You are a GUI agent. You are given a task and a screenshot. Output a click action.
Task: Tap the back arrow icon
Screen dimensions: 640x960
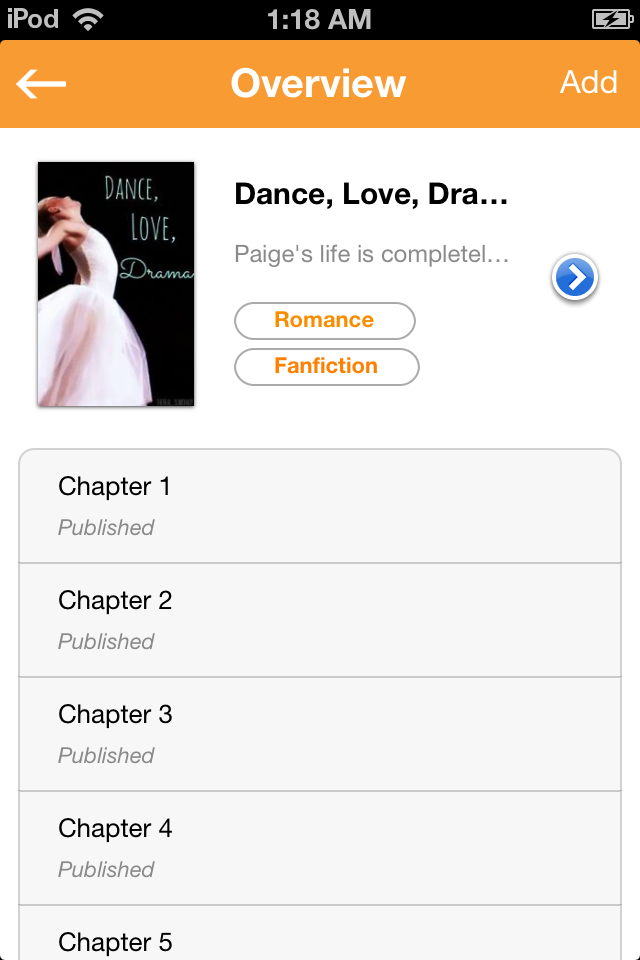[x=41, y=84]
